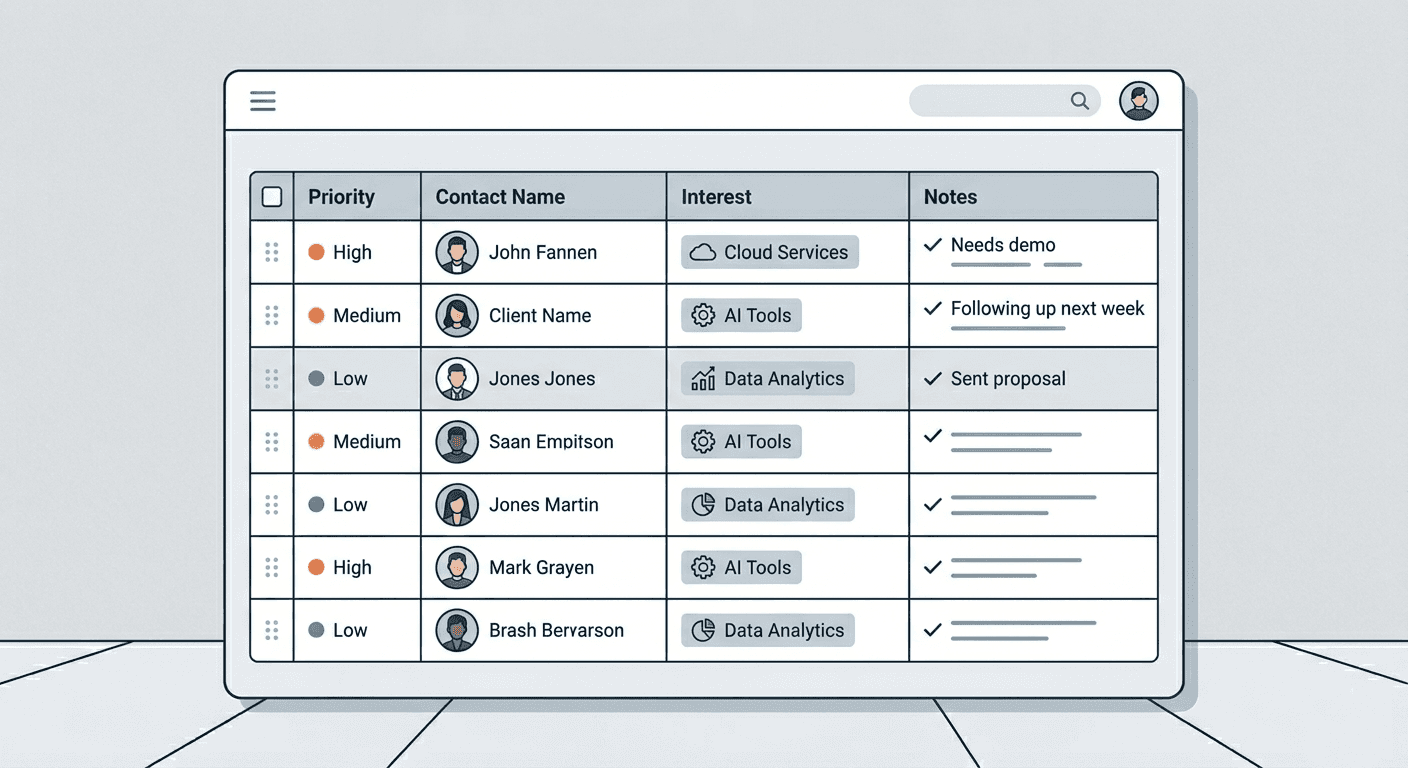Select the user profile icon top right

pos(1138,100)
